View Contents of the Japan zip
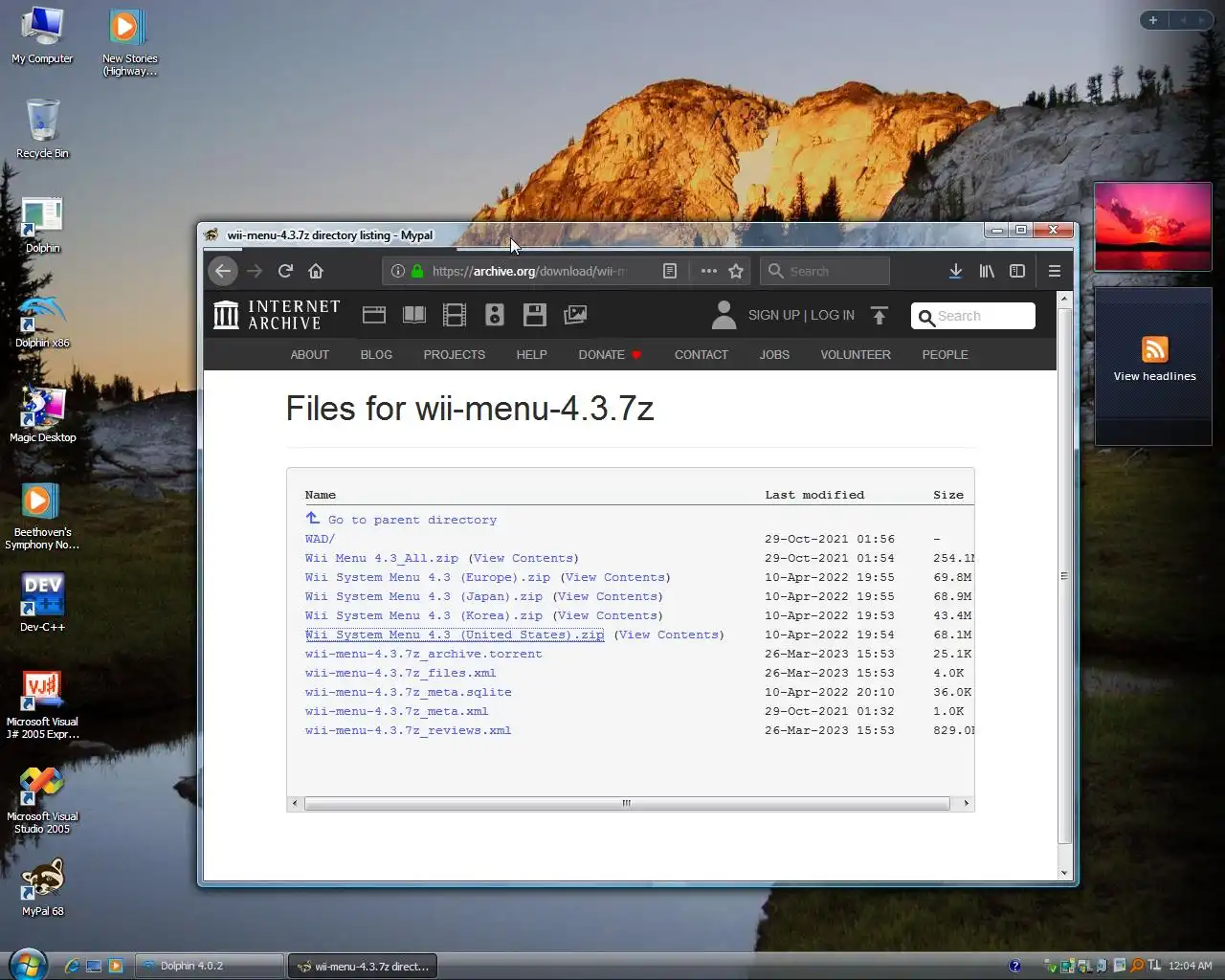The image size is (1225, 980). coord(608,596)
